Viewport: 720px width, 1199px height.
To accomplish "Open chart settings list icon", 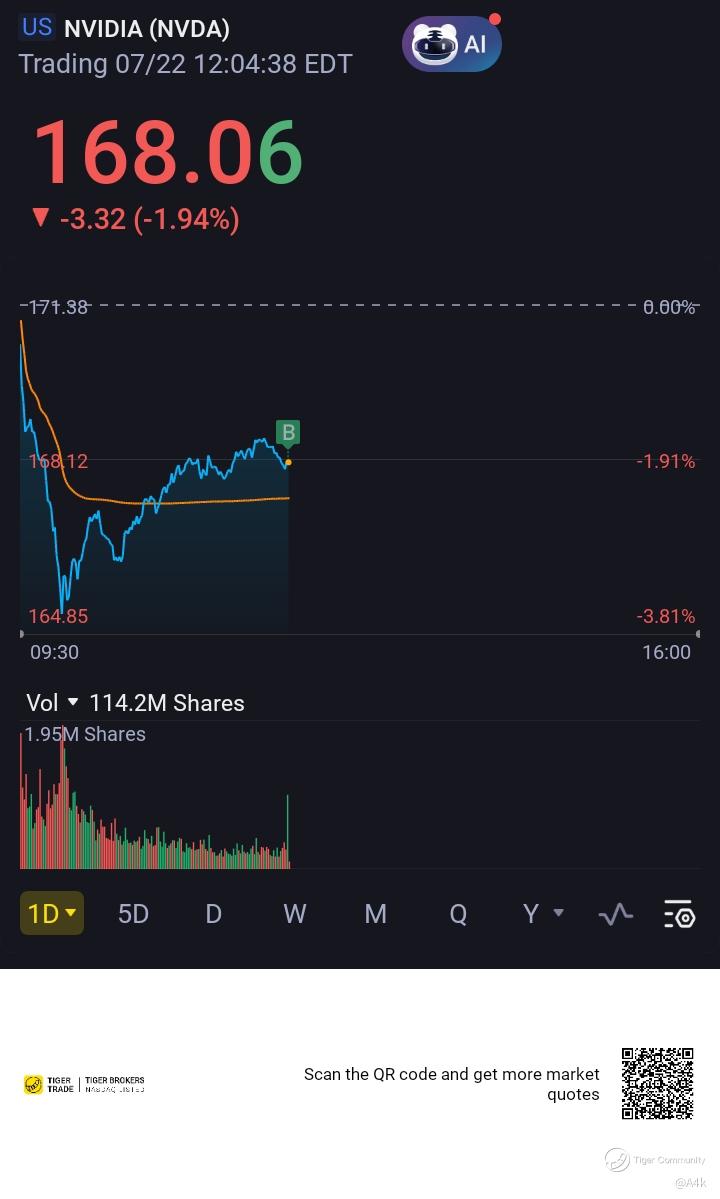I will (x=679, y=914).
